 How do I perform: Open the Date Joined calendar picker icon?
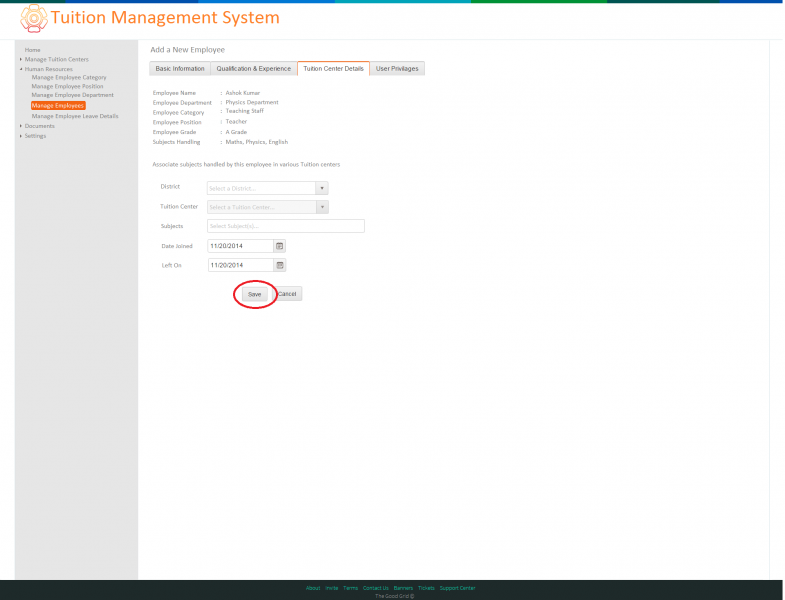pyautogui.click(x=280, y=246)
